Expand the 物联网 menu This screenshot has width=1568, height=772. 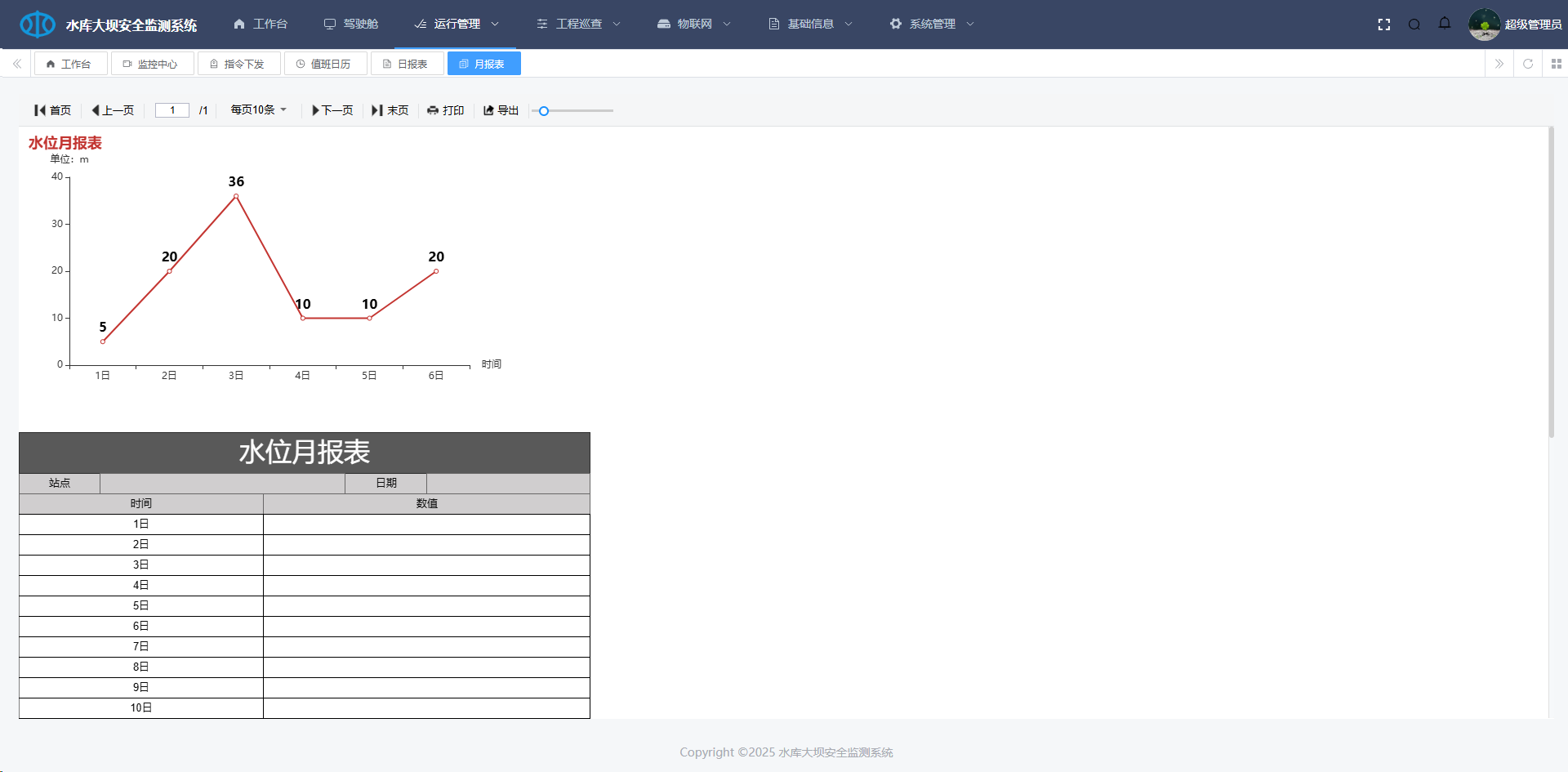(694, 25)
